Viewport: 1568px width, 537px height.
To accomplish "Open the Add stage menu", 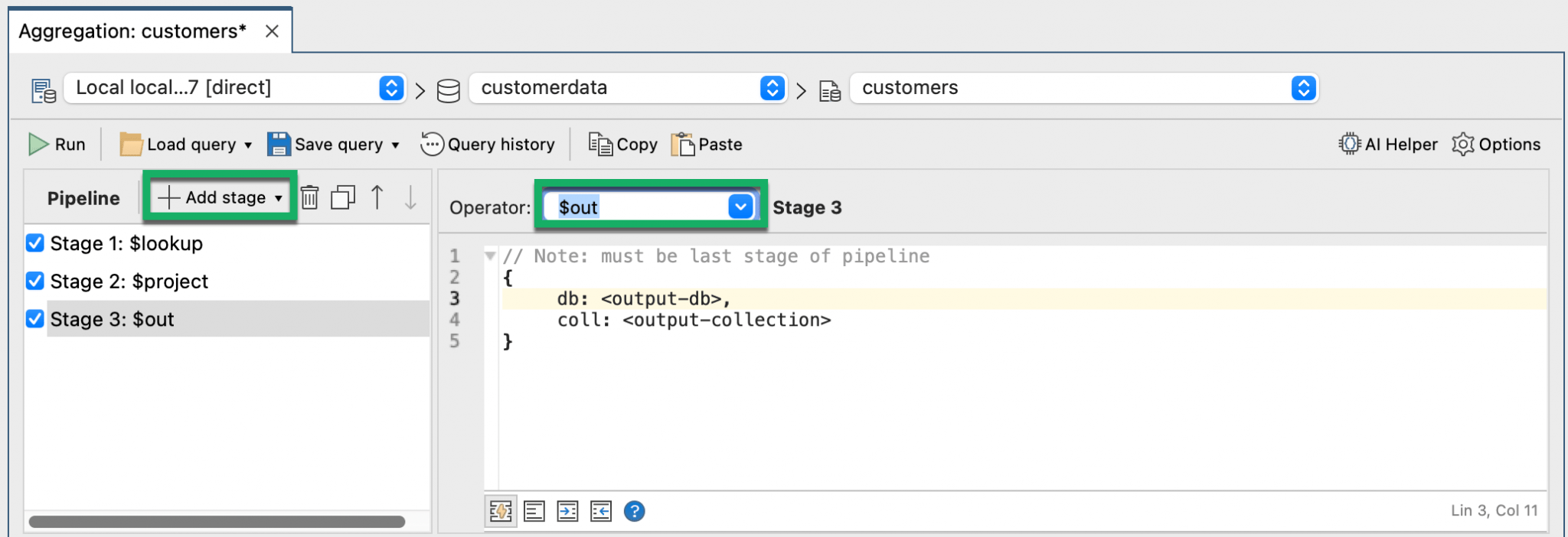I will click(220, 198).
